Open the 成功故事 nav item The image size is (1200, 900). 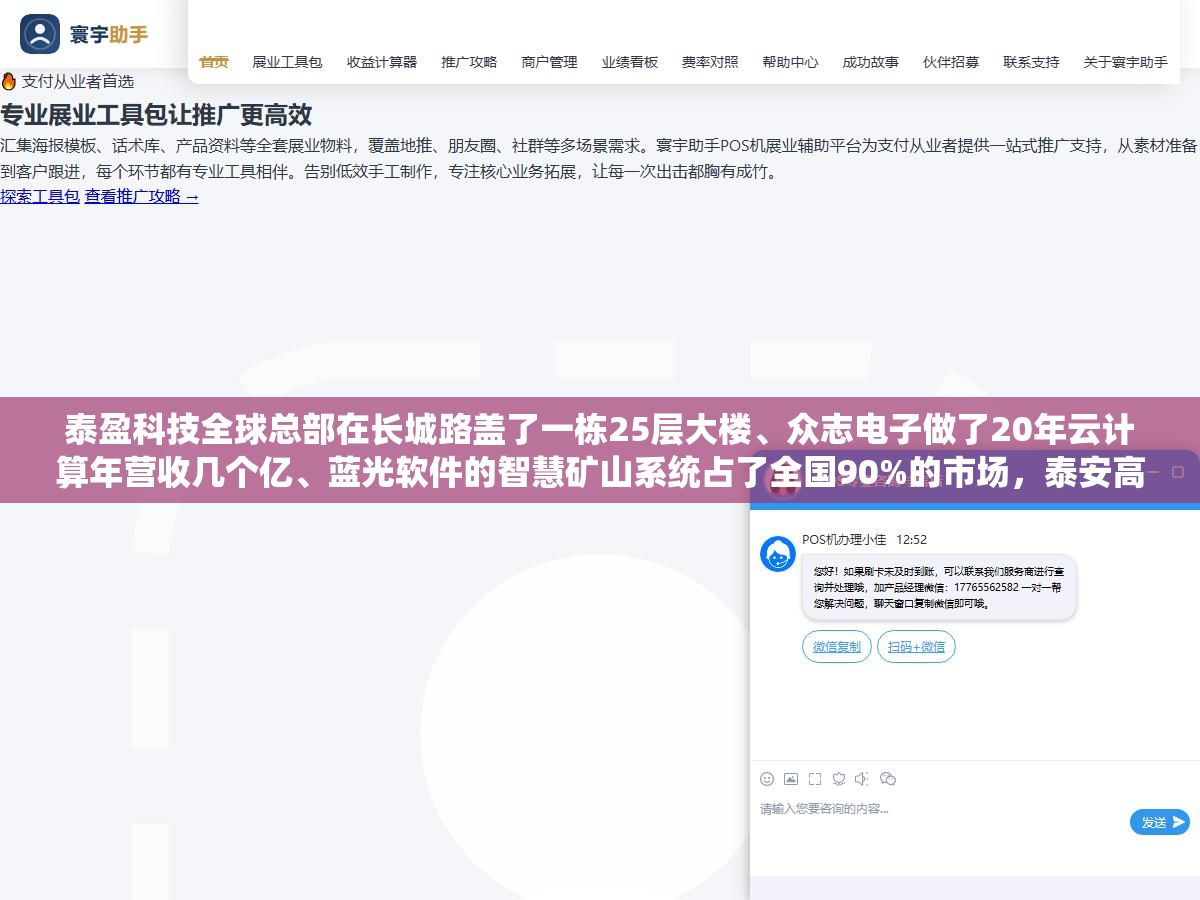[x=870, y=62]
